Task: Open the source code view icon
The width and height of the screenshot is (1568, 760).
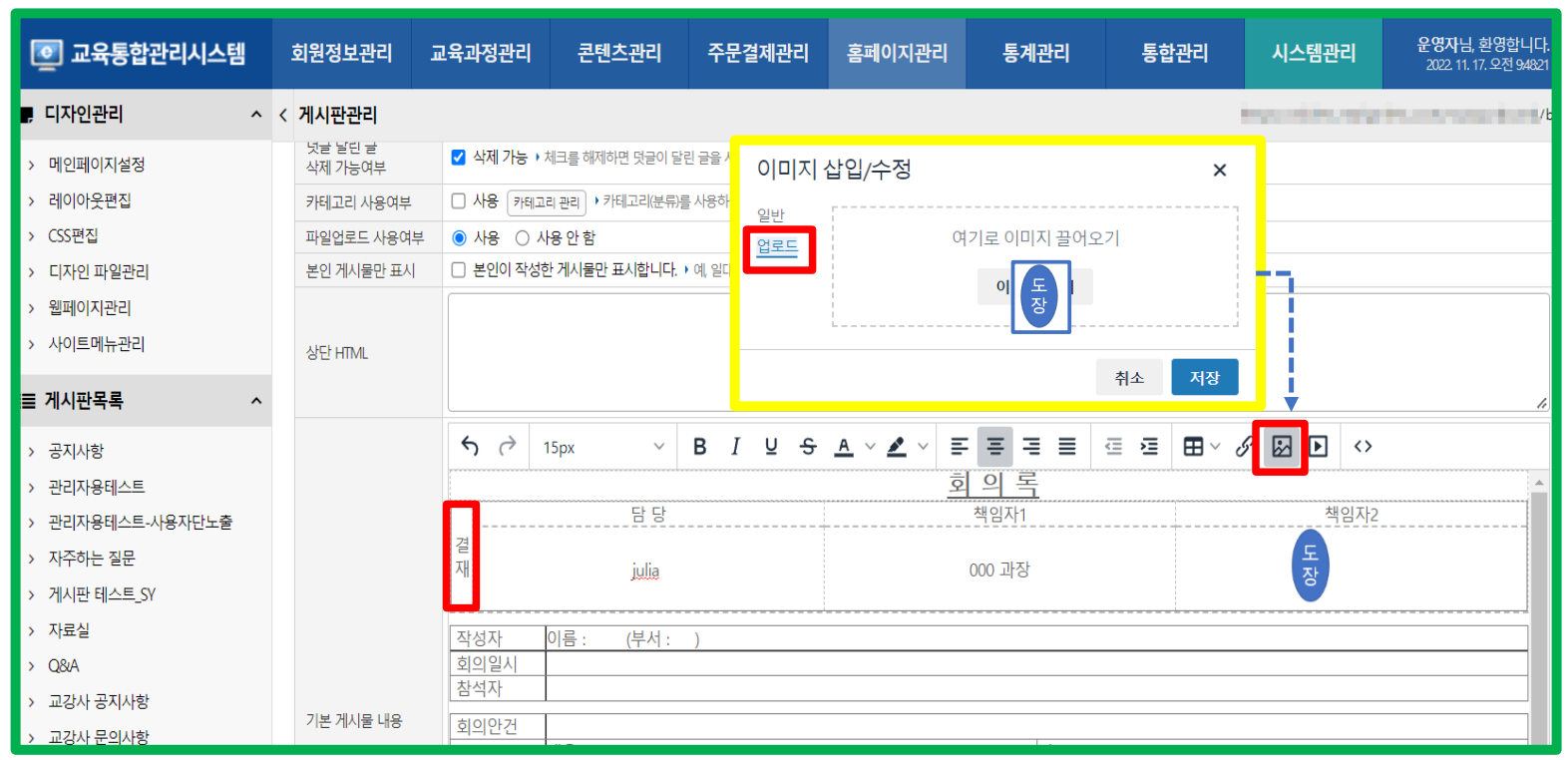Action: coord(1363,447)
